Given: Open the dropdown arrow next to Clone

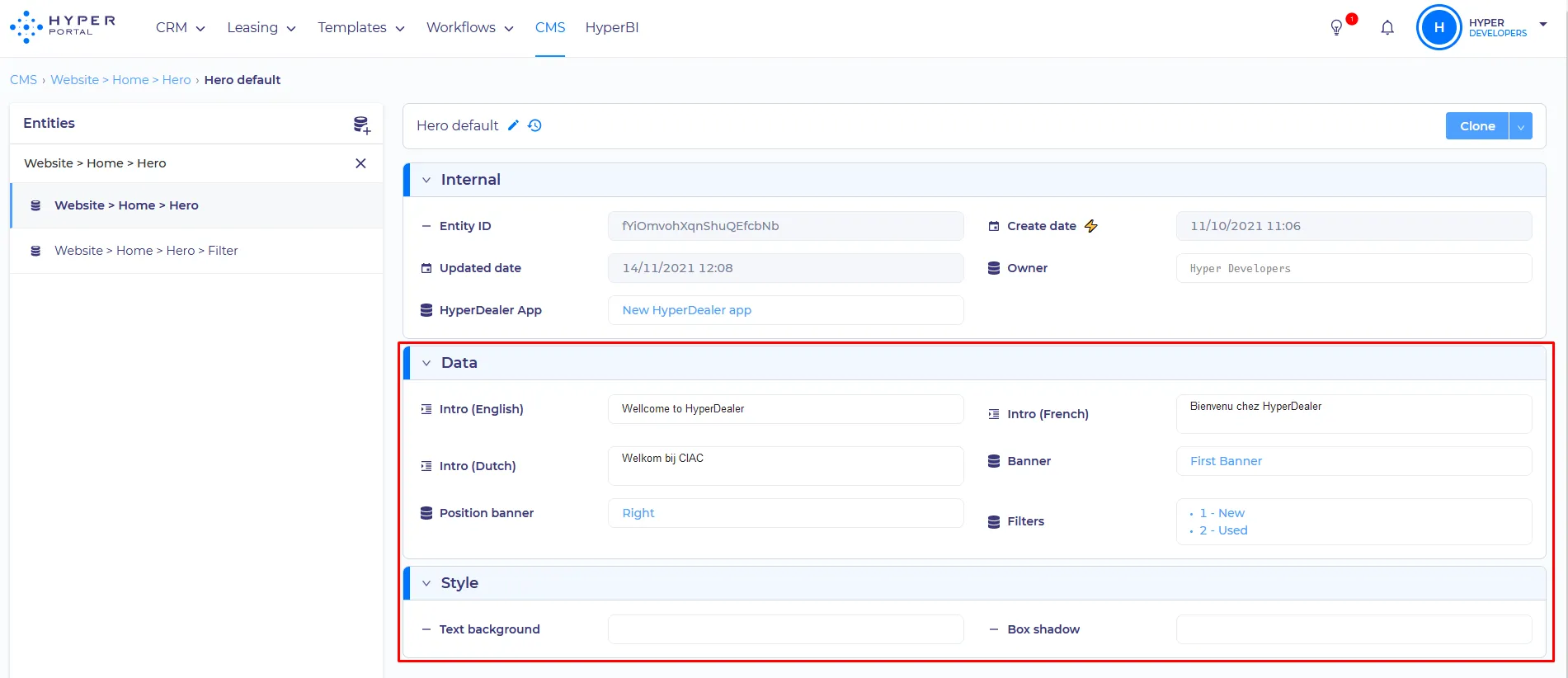Looking at the screenshot, I should 1521,126.
